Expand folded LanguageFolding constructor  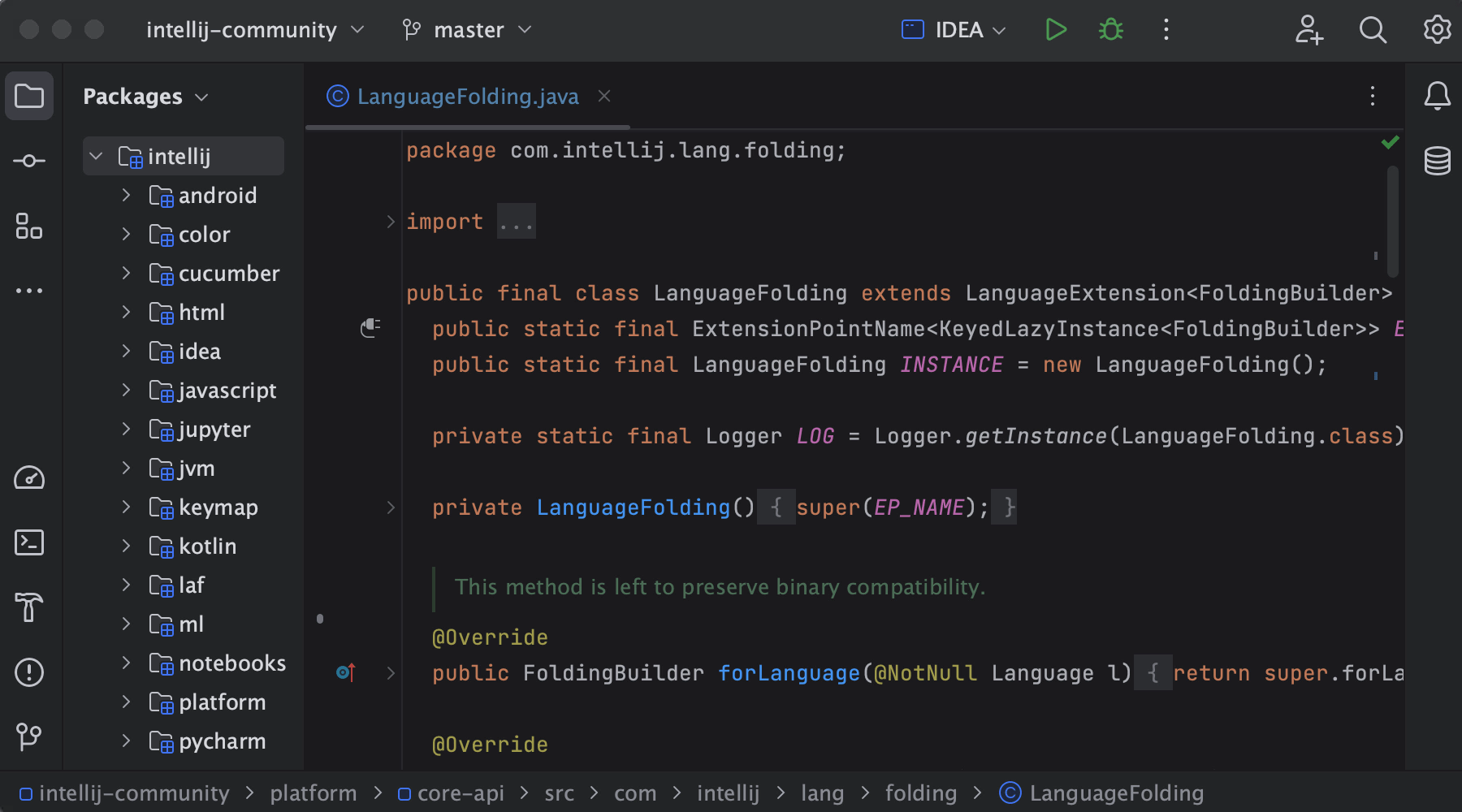coord(391,507)
